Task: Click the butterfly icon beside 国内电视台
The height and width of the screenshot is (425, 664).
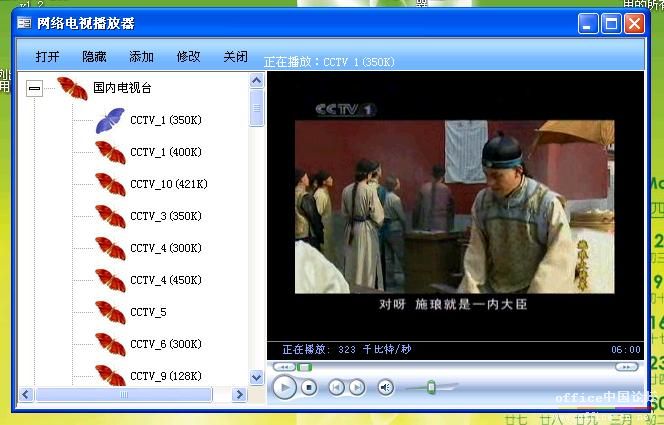Action: 72,88
